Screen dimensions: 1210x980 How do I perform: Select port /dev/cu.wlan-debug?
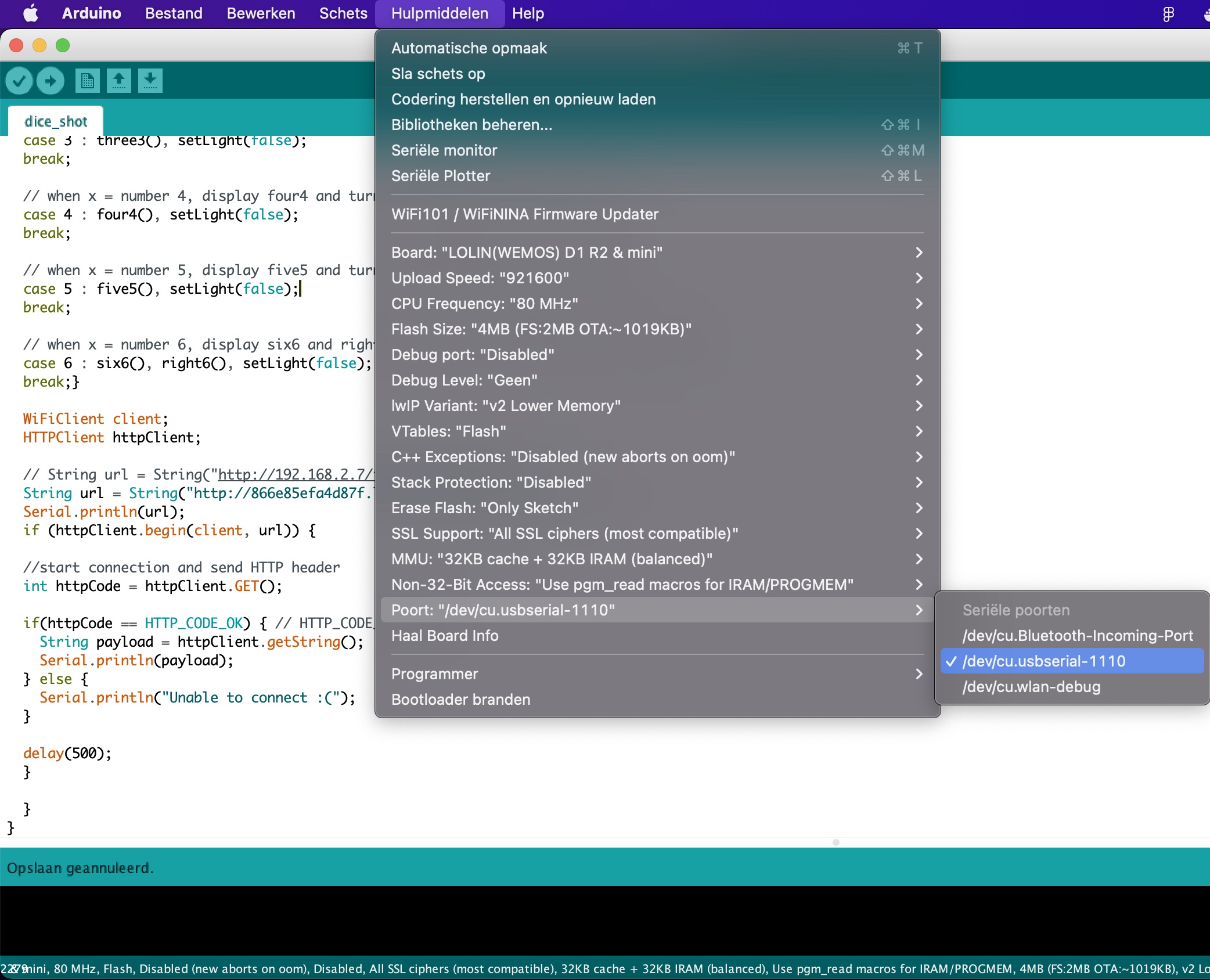pos(1072,687)
